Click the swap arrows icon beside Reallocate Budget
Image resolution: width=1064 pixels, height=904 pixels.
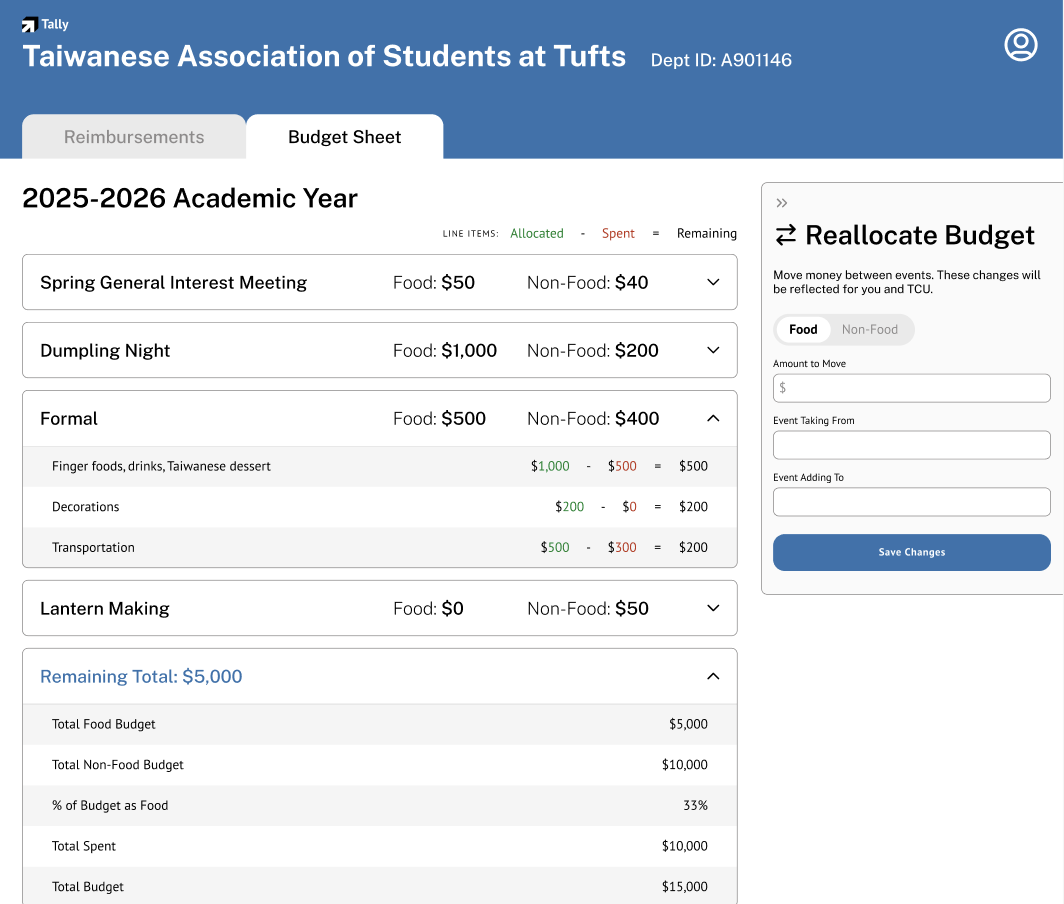[x=786, y=235]
